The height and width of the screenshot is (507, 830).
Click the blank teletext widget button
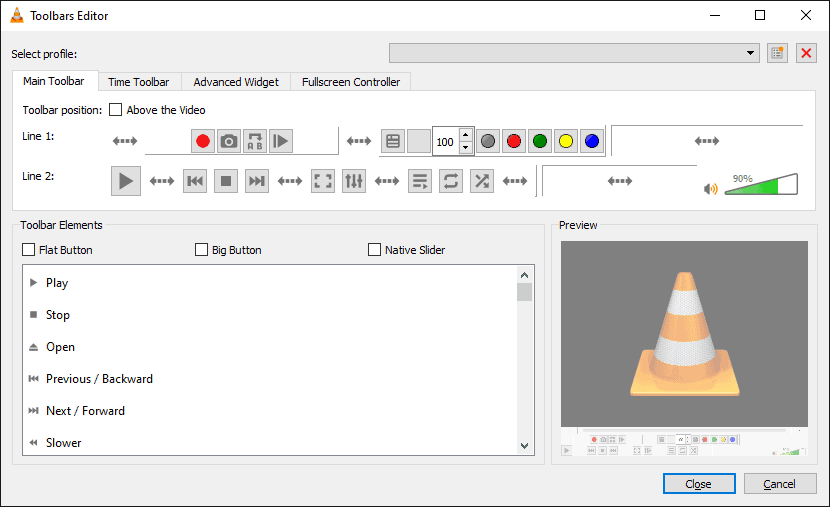pyautogui.click(x=419, y=141)
